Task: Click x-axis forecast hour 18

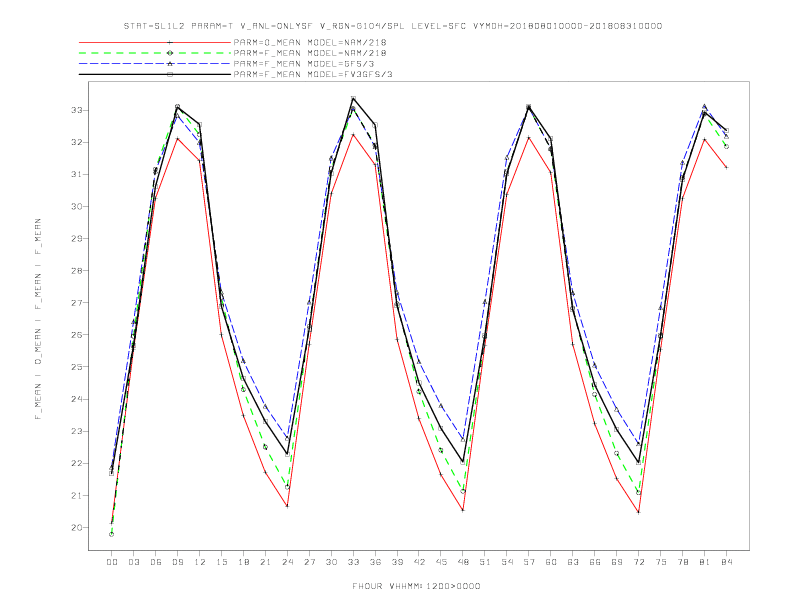Action: (243, 562)
